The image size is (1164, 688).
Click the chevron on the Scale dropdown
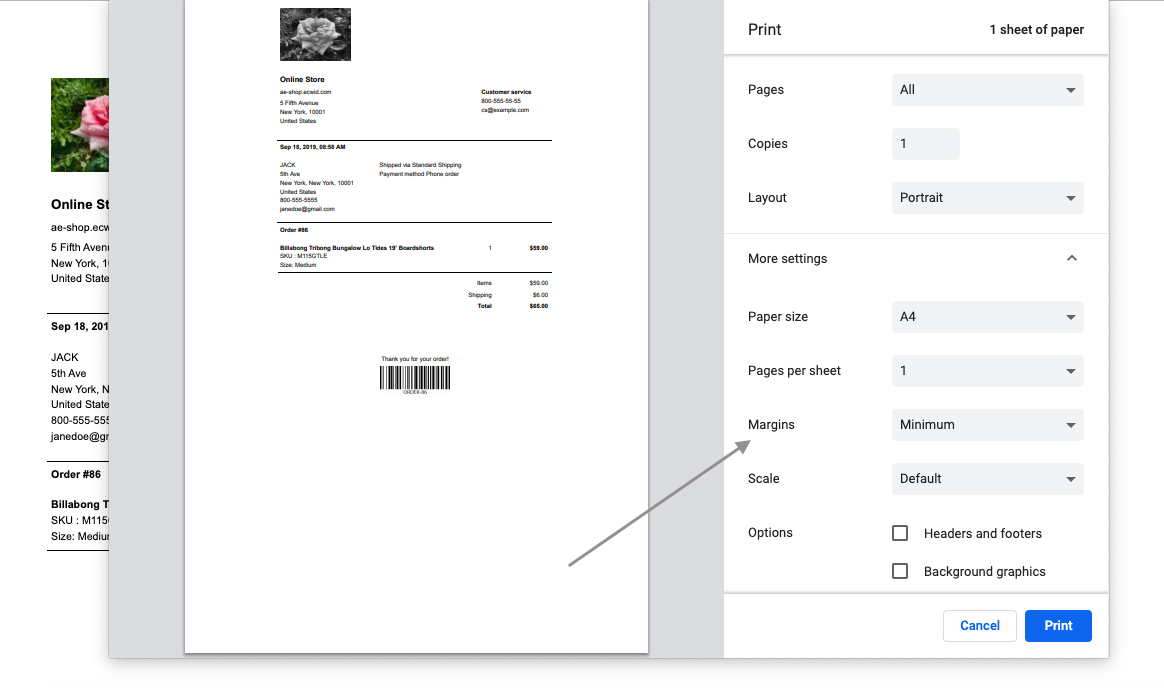[x=1071, y=479]
